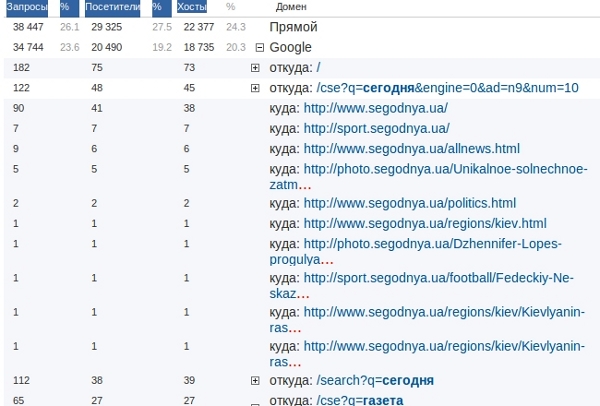The height and width of the screenshot is (406, 600).
Task: Open the regions/kiev.html link
Action: coord(424,223)
